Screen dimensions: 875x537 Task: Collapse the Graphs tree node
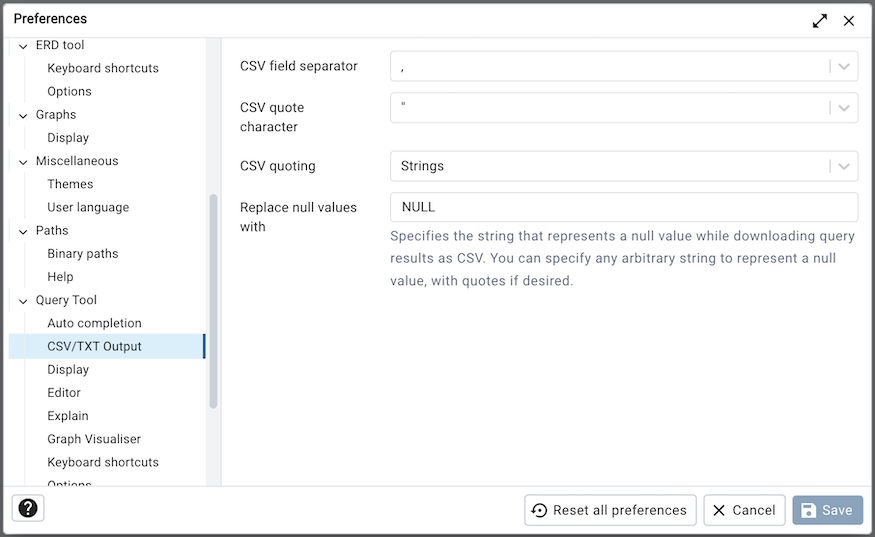click(x=23, y=115)
